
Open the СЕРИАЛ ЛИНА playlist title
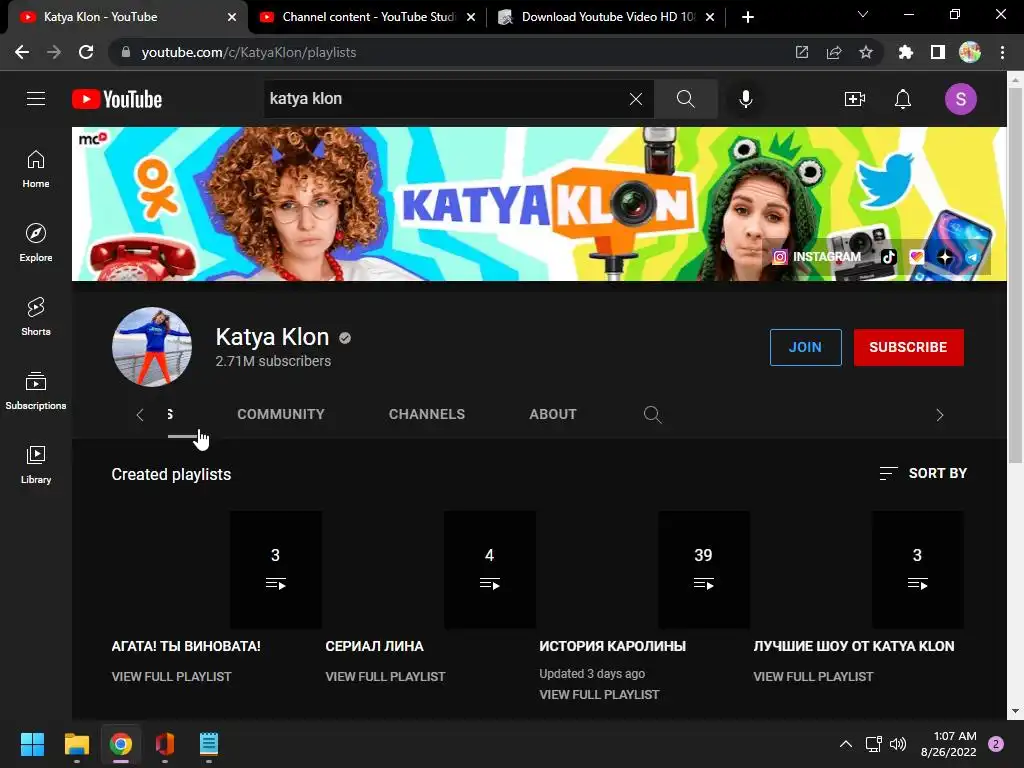pyautogui.click(x=374, y=646)
